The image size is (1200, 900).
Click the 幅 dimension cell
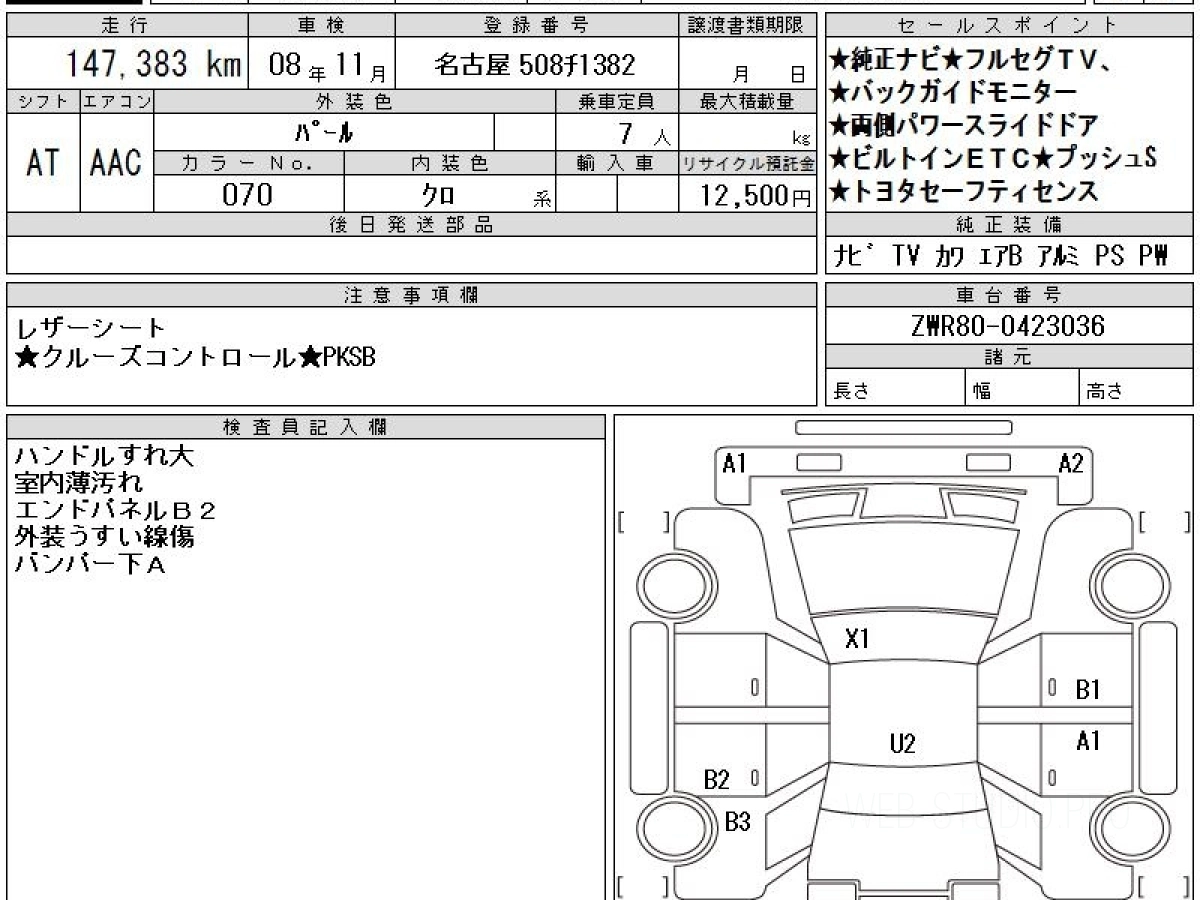[1022, 388]
